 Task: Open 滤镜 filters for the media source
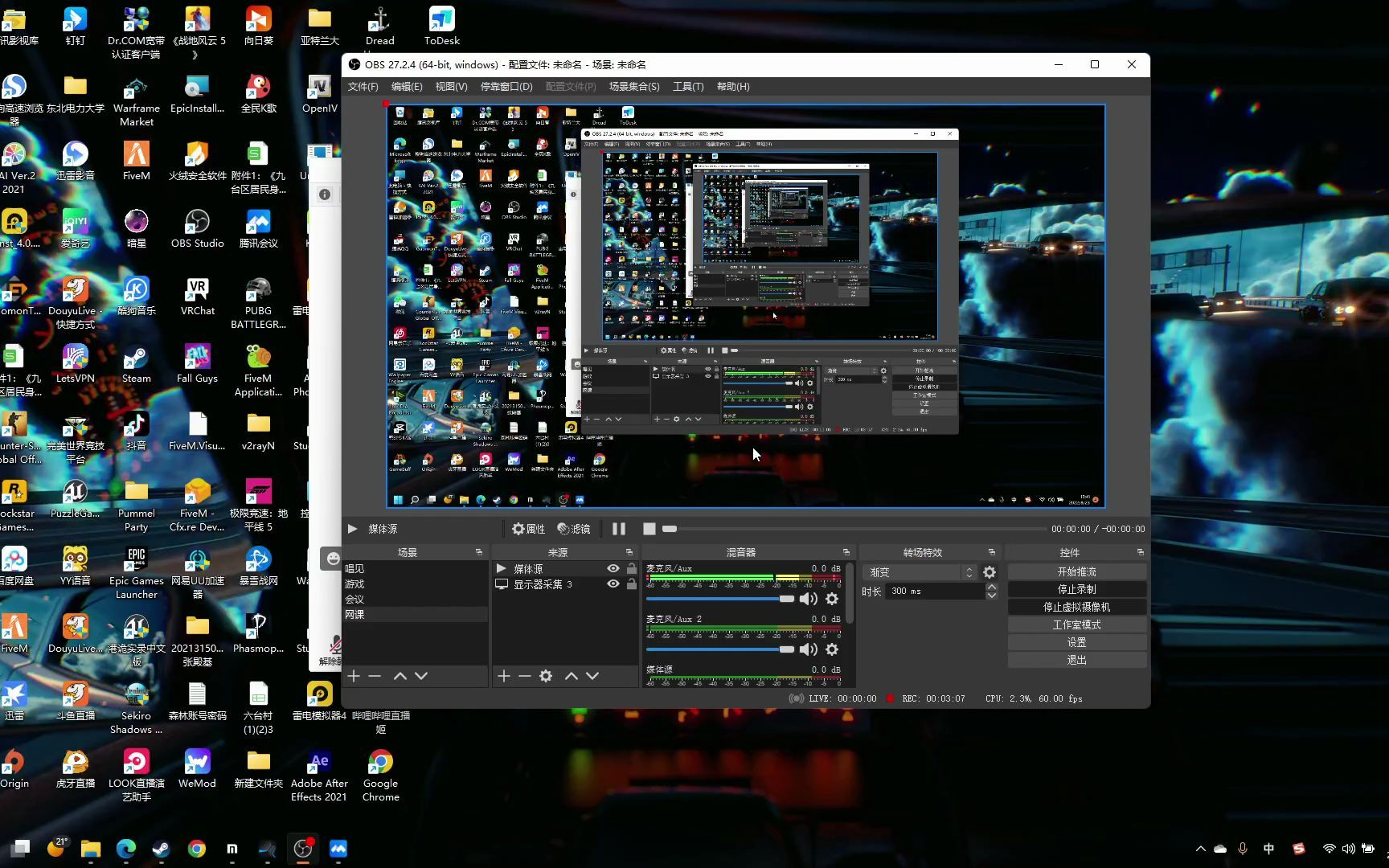tap(574, 529)
